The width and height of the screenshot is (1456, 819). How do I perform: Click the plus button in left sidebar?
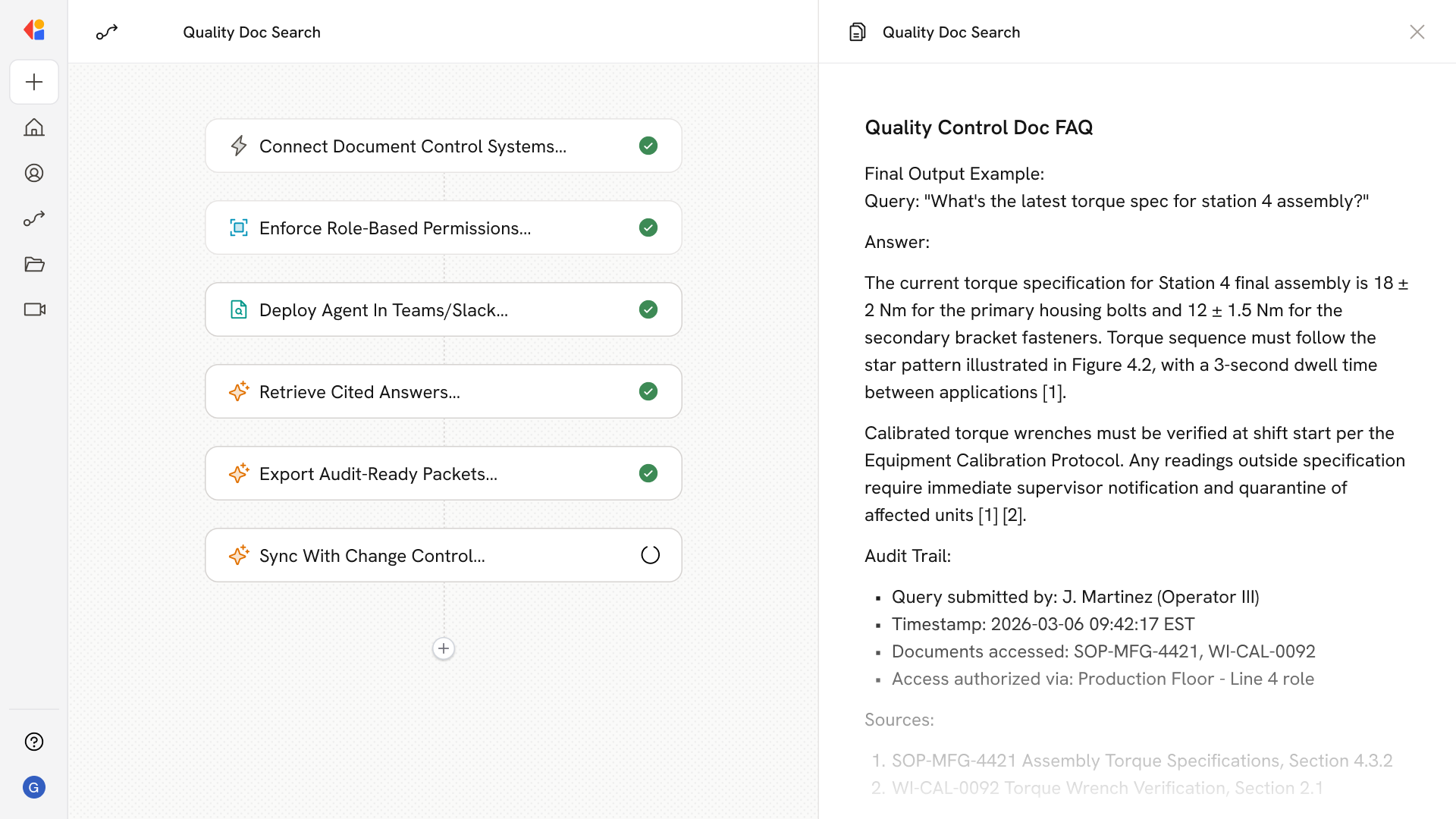34,82
